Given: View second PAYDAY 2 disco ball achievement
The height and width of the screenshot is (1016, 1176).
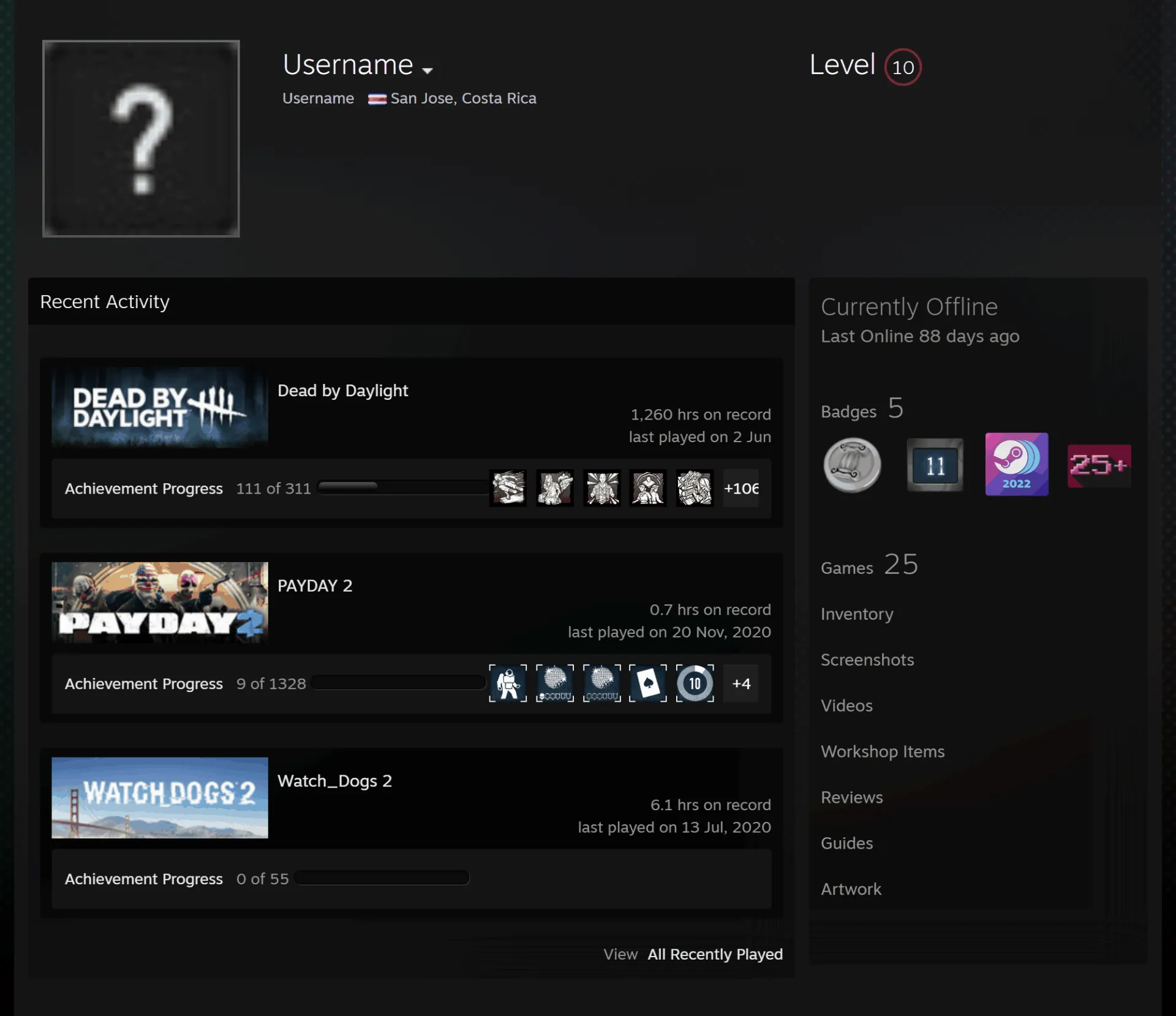Looking at the screenshot, I should click(x=602, y=683).
